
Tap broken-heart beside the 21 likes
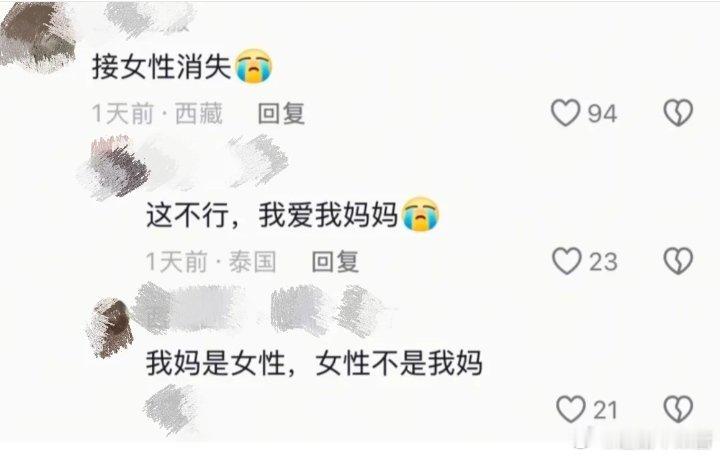678,409
